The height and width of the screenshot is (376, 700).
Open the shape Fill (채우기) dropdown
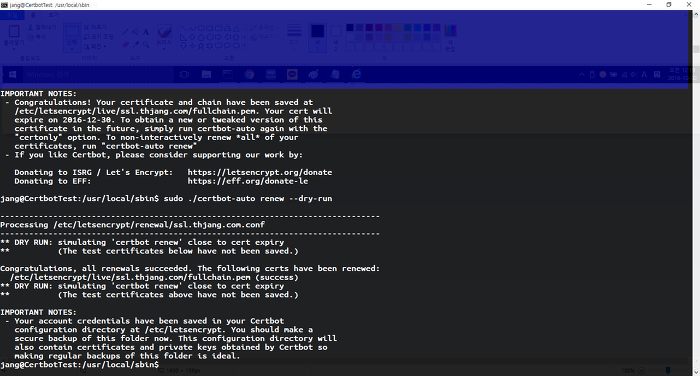pos(264,37)
